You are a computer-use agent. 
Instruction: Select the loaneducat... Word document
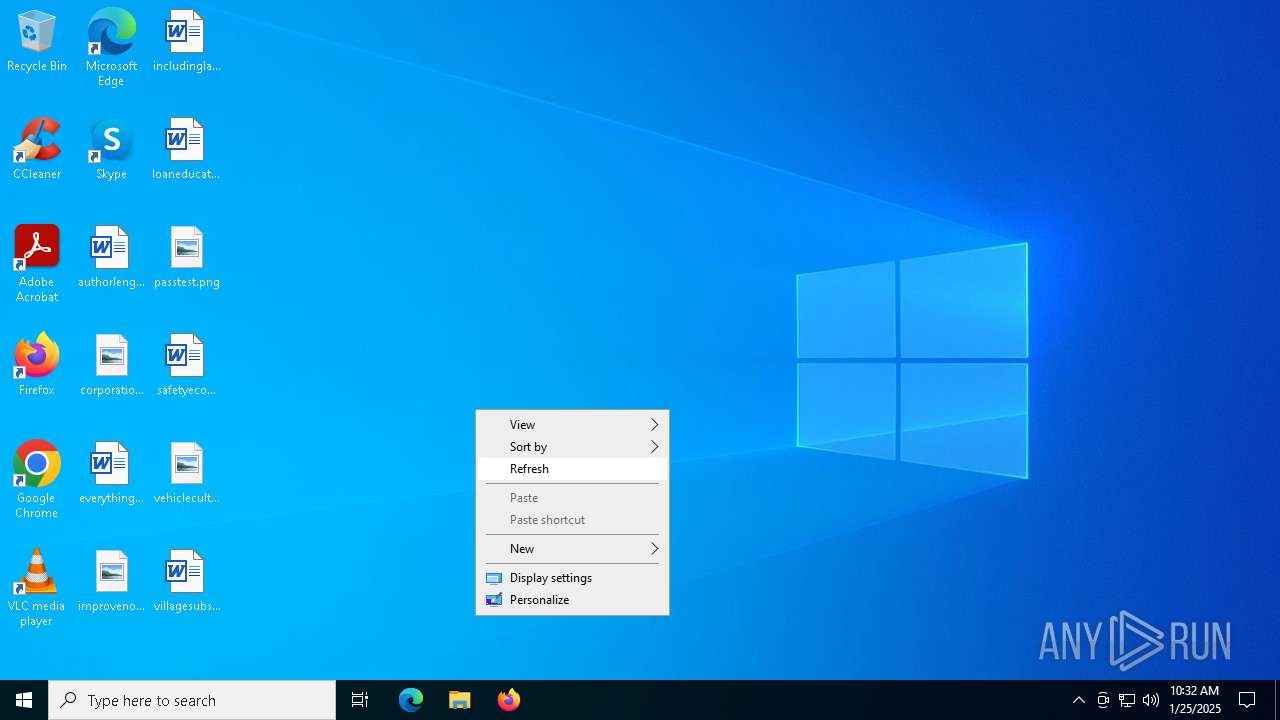pyautogui.click(x=186, y=149)
